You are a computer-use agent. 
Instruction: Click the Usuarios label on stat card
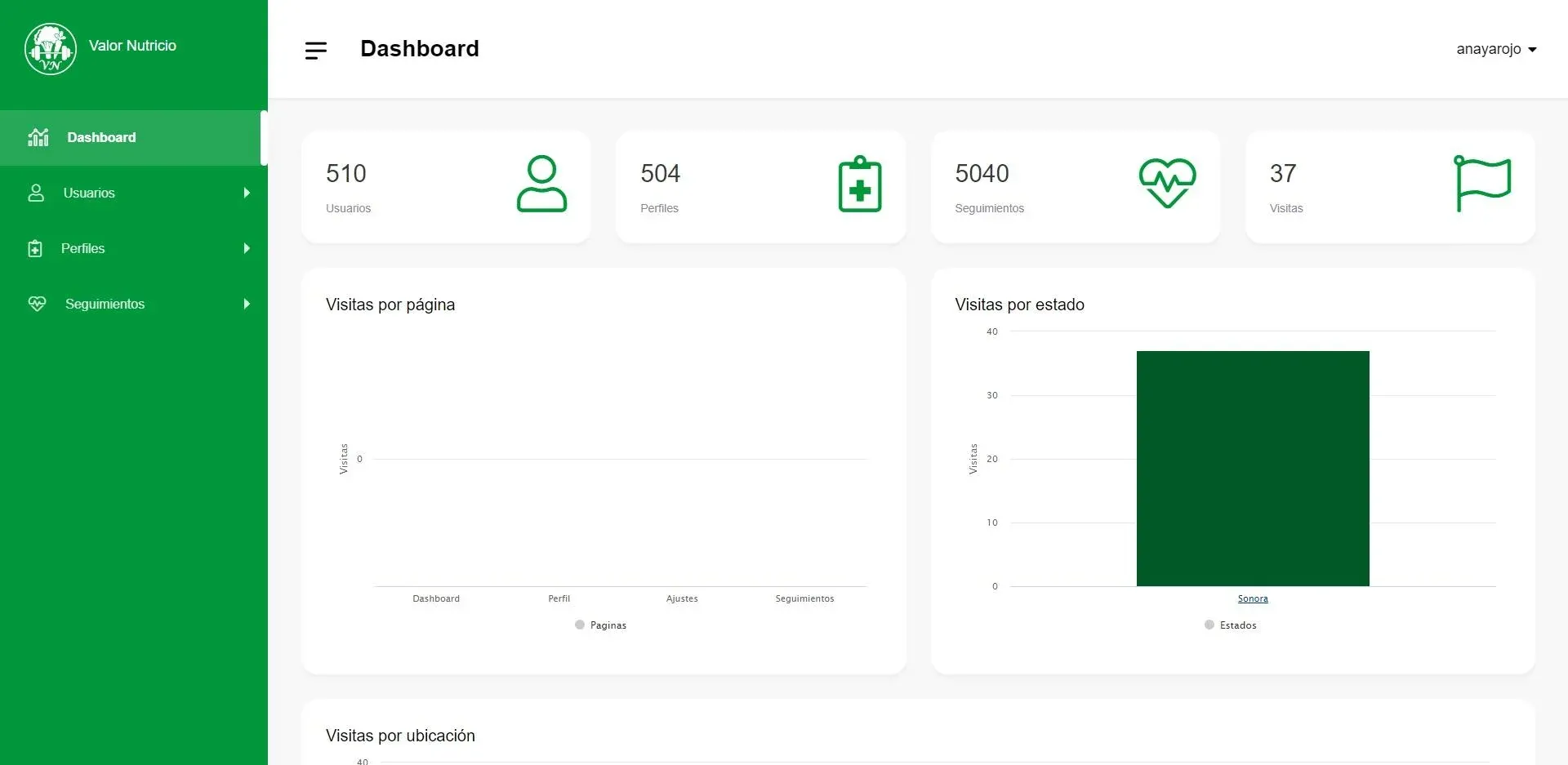(348, 208)
